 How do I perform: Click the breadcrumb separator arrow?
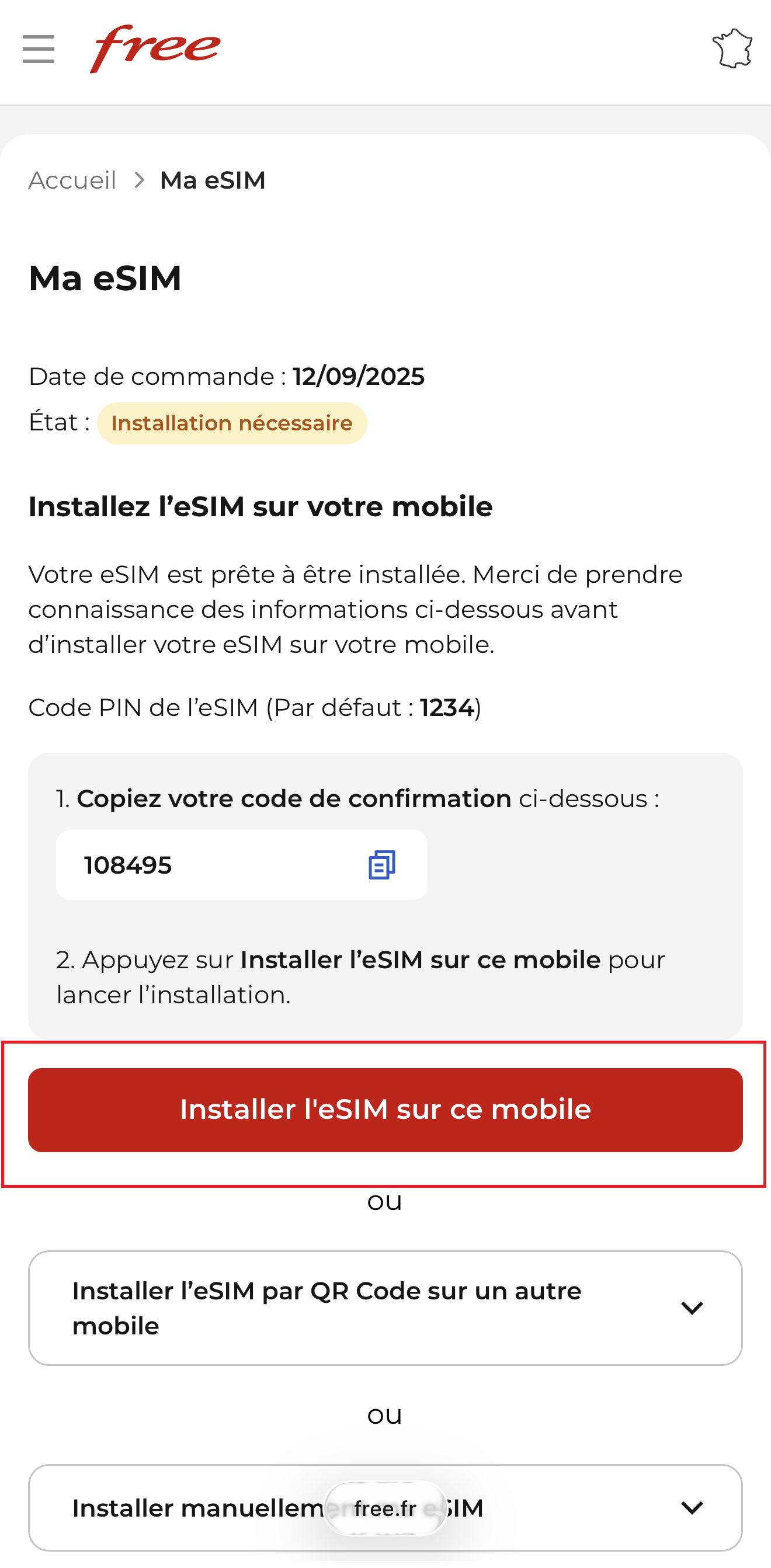[x=140, y=180]
